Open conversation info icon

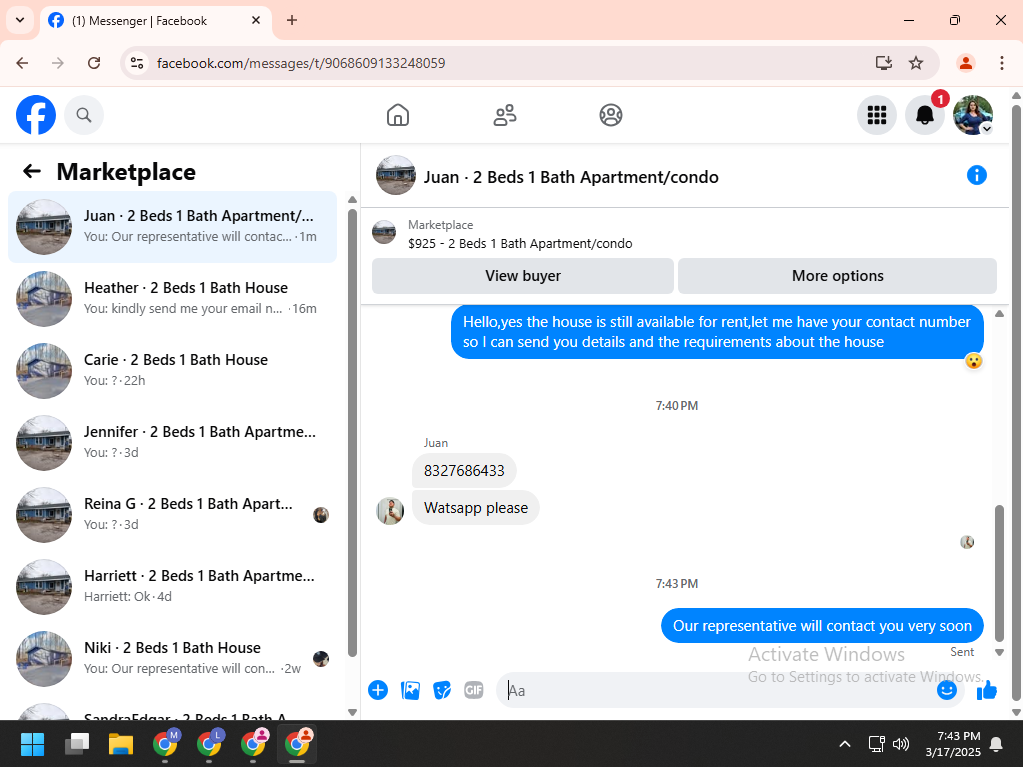click(x=976, y=175)
